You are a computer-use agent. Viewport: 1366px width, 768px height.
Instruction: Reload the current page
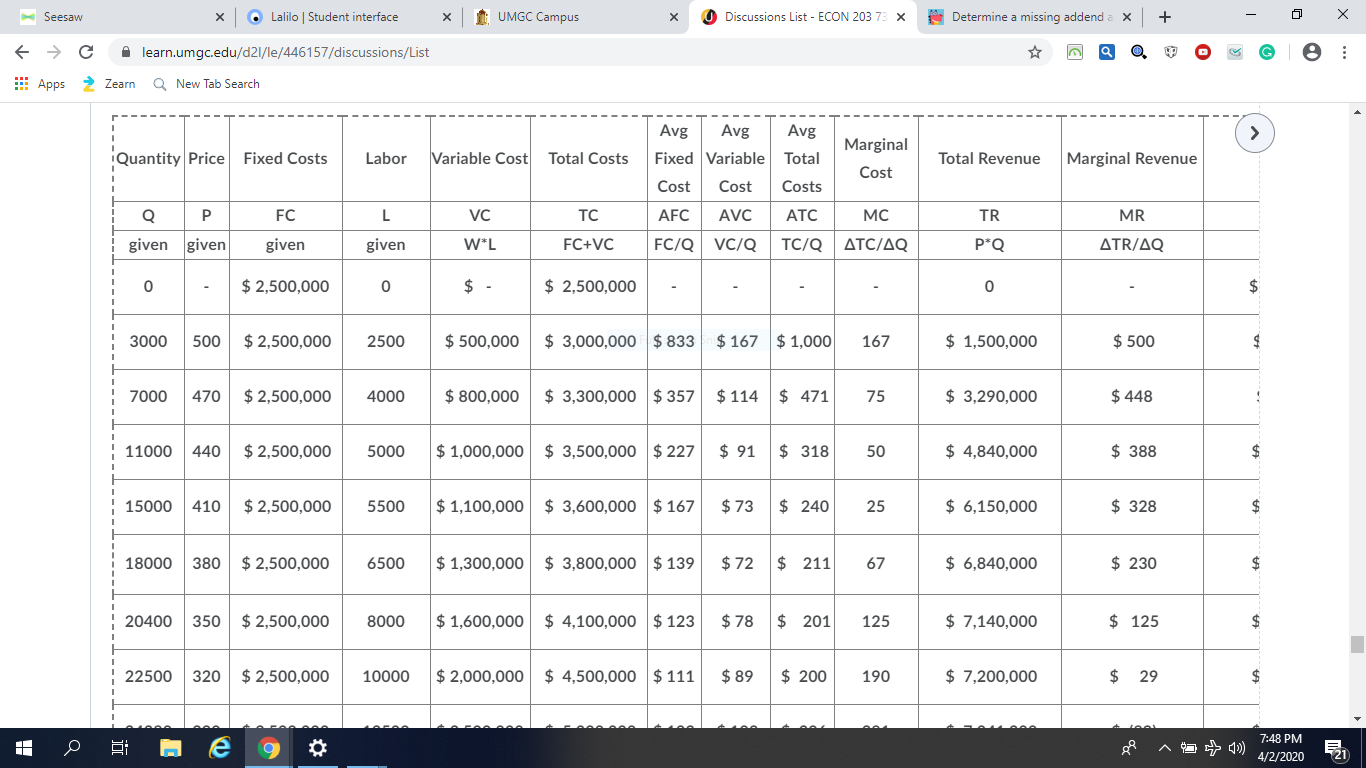tap(86, 52)
